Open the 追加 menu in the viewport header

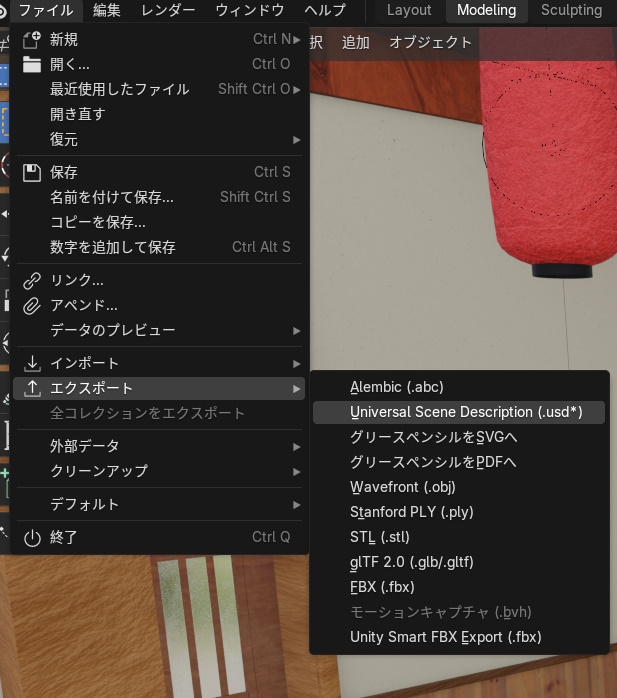(356, 43)
